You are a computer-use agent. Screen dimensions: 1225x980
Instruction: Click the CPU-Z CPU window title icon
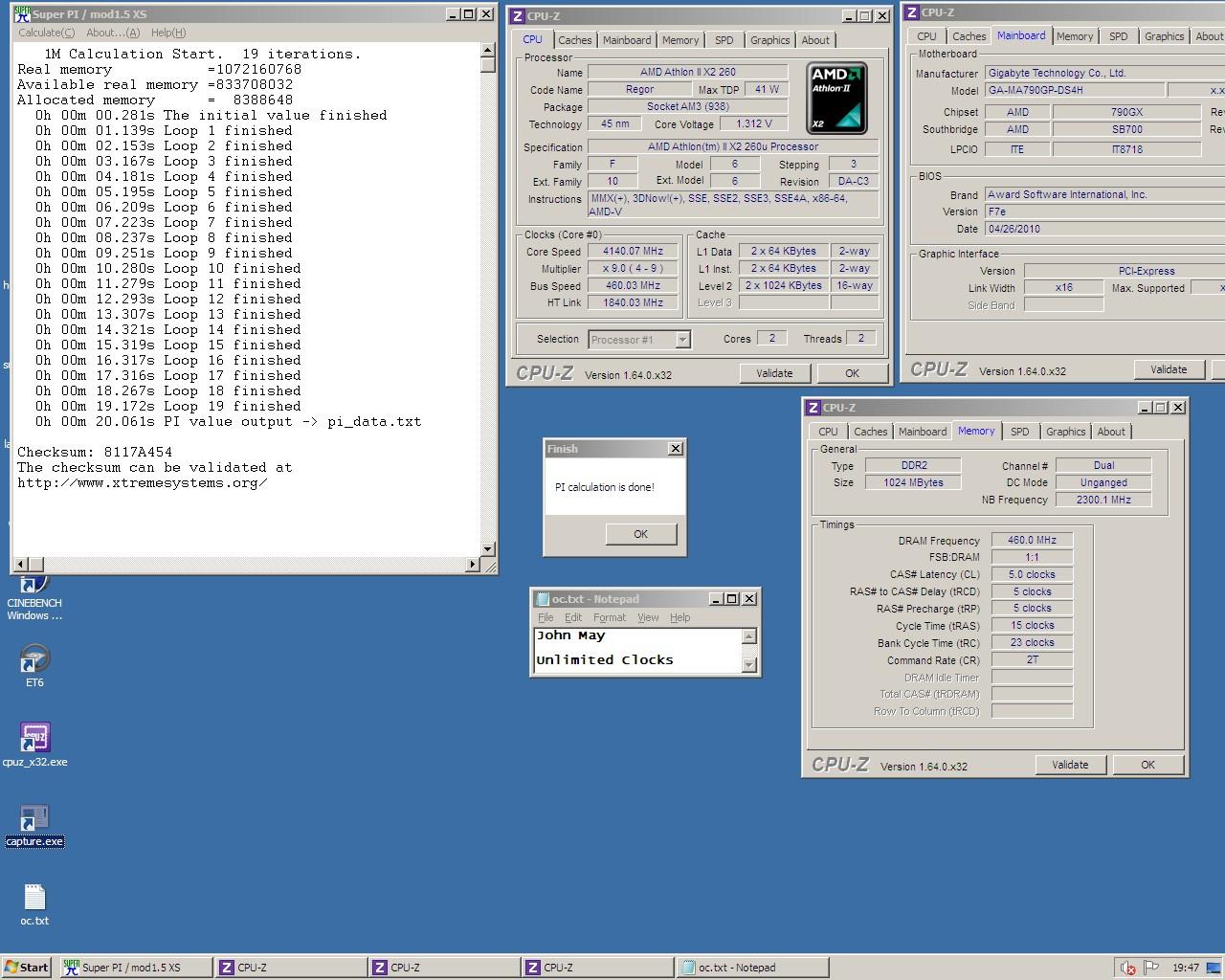[x=518, y=15]
